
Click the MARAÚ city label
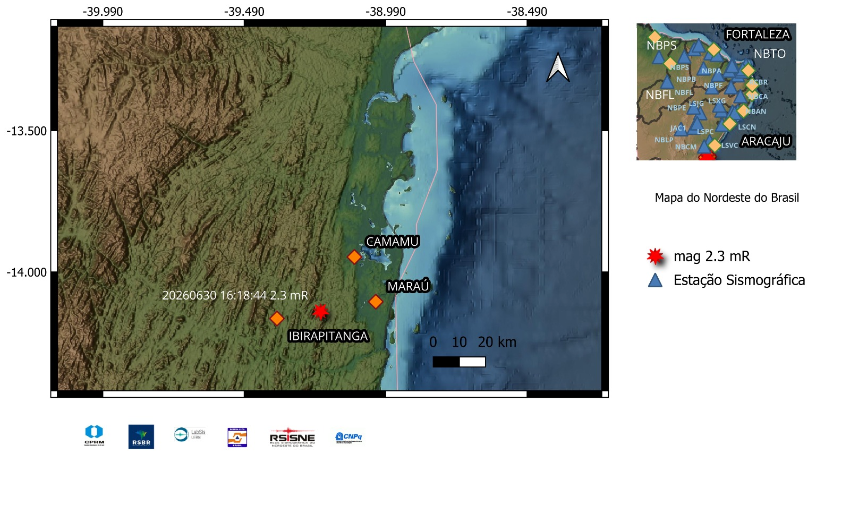coord(408,286)
